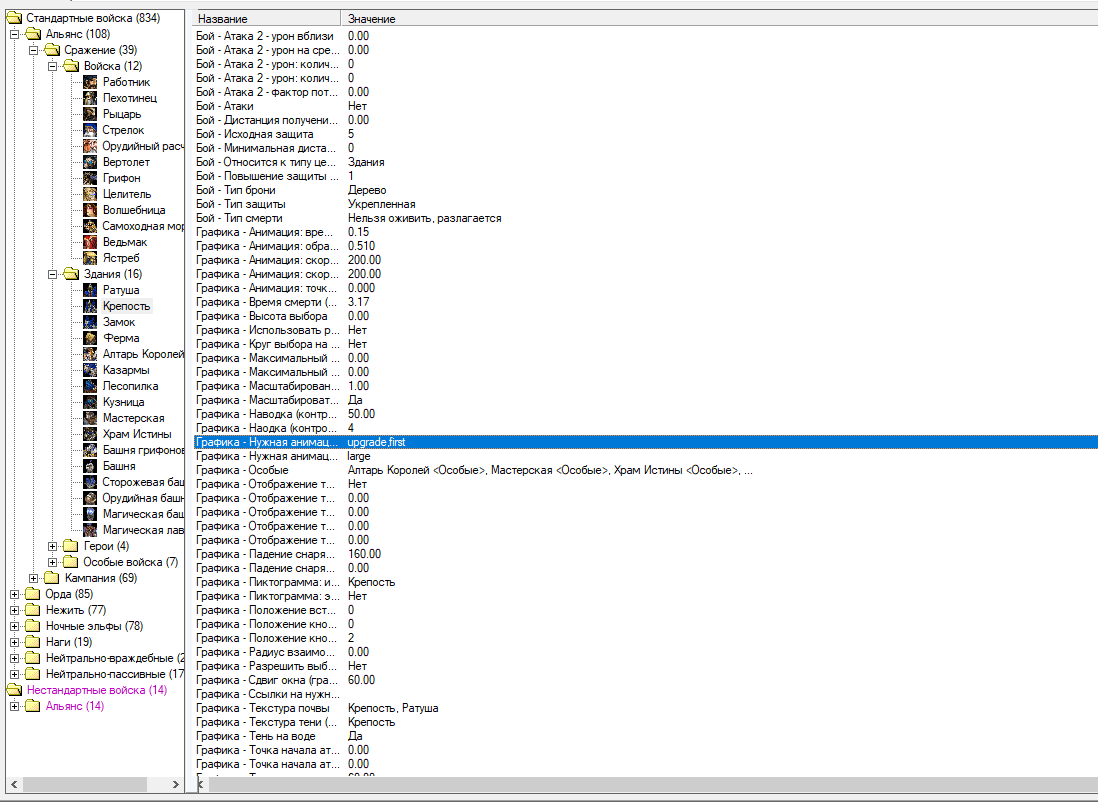
Task: Select the row 'Графика - Тень на воде'
Action: point(646,736)
